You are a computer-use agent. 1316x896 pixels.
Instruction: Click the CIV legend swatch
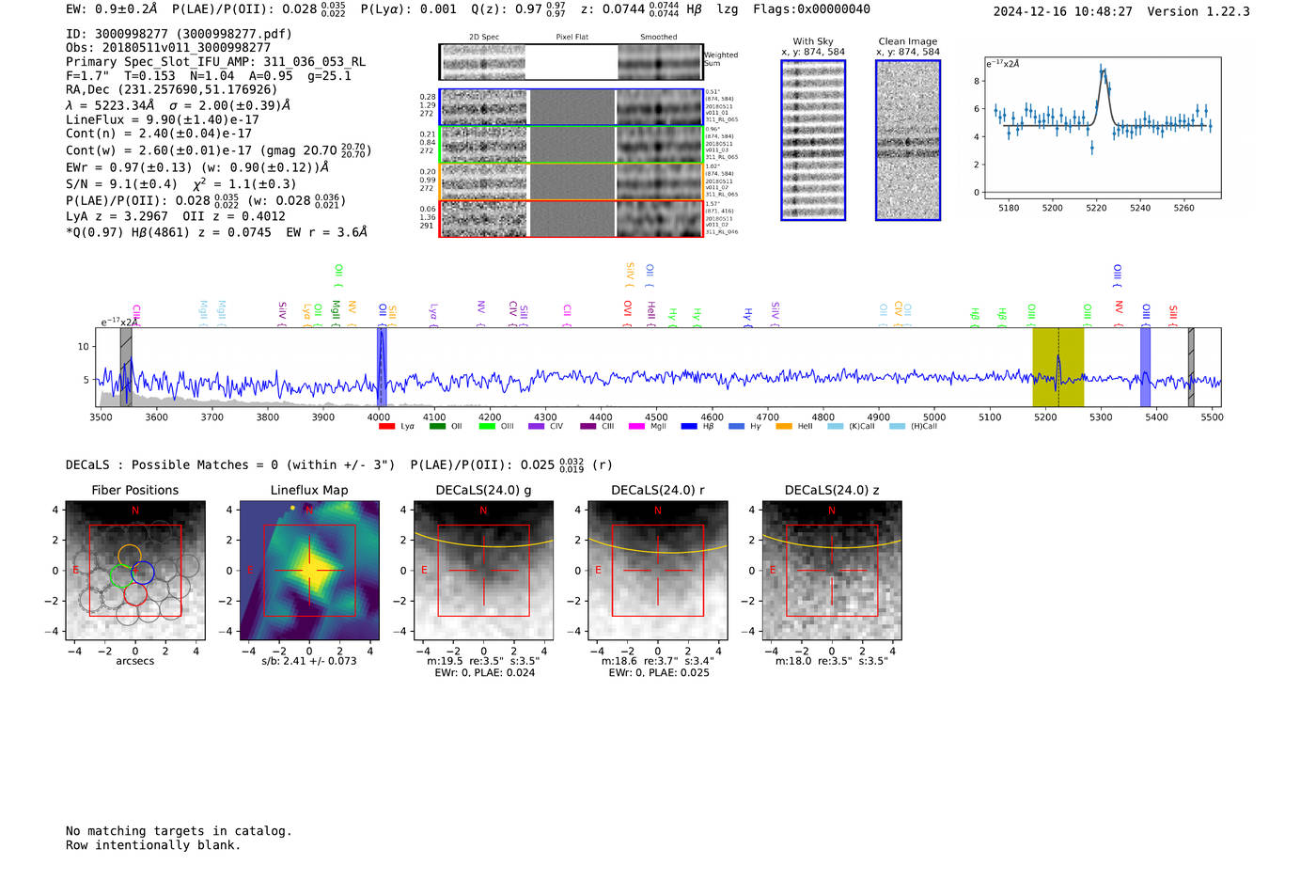click(x=536, y=427)
